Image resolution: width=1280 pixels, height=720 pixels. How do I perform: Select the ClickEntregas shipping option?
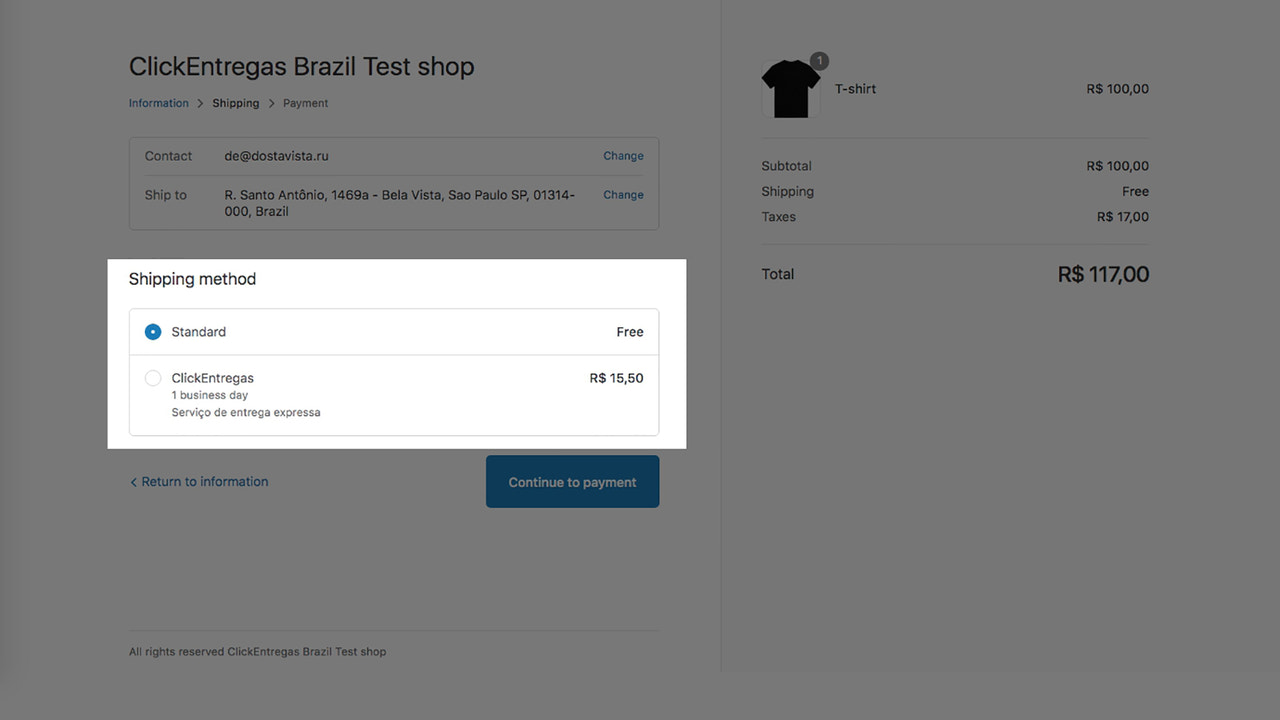click(152, 378)
